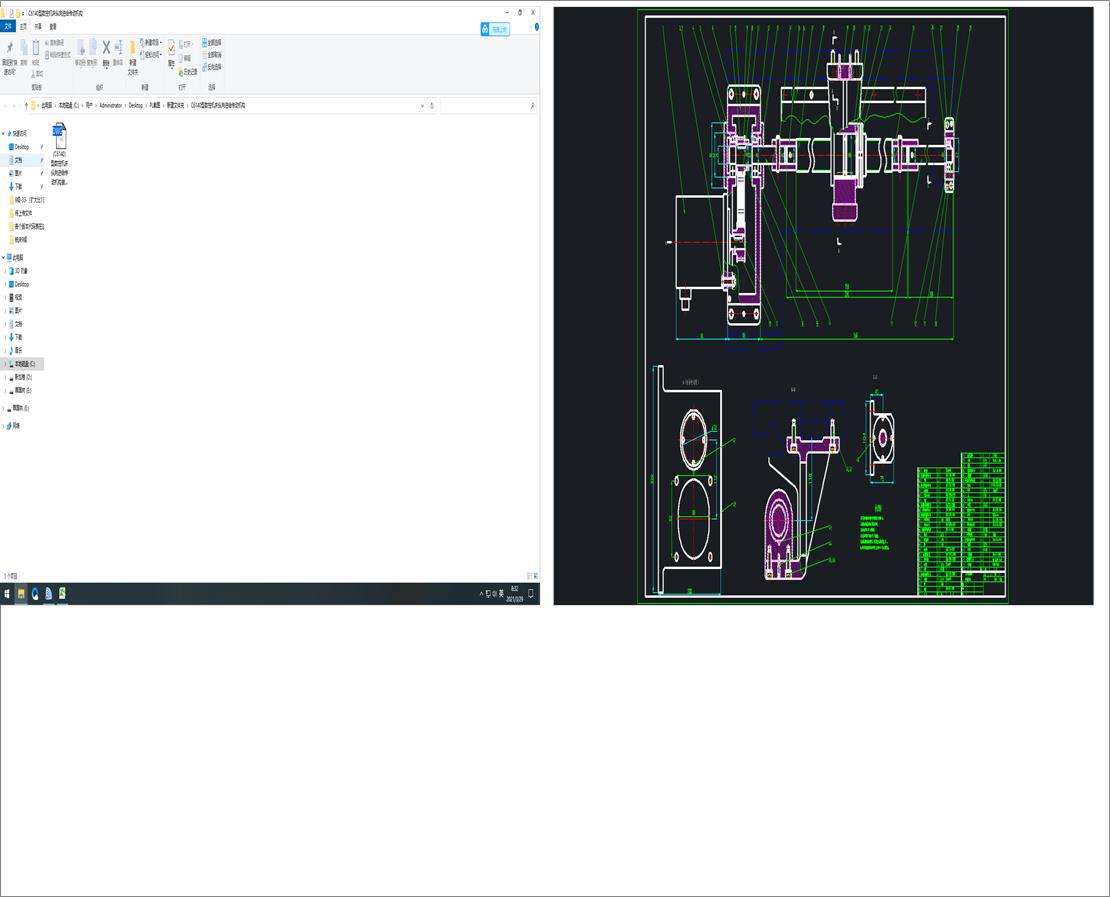The image size is (1110, 897).
Task: Click Copy path in the ribbon
Action: coord(55,43)
